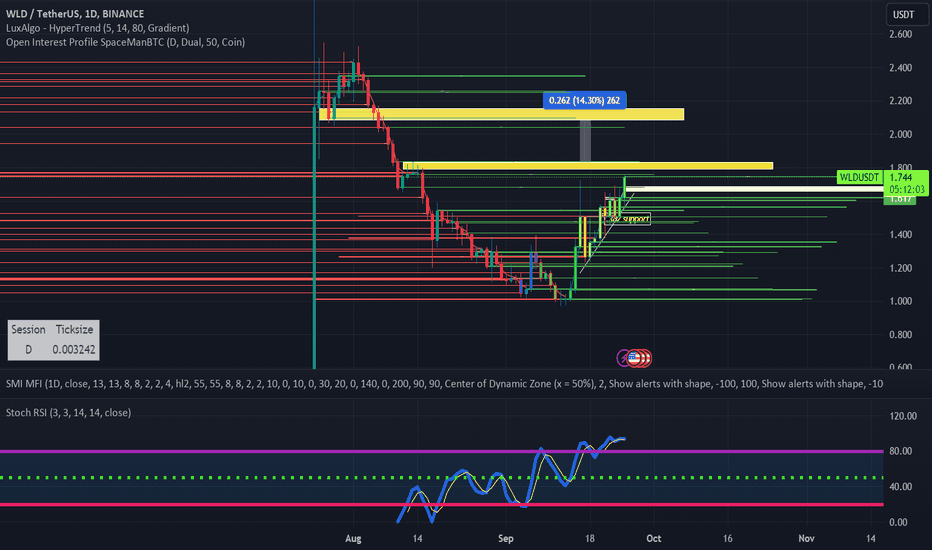932x550 pixels.
Task: Click the 0.003242 ticksize value
Action: (74, 350)
